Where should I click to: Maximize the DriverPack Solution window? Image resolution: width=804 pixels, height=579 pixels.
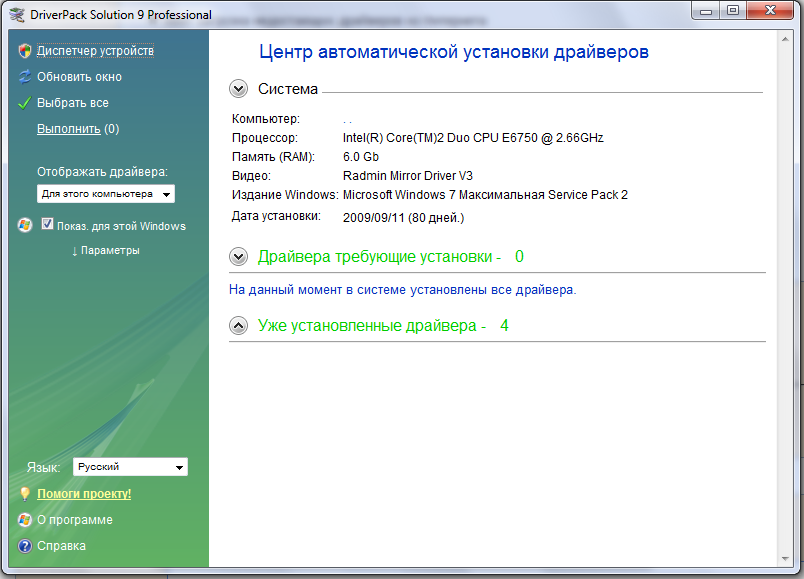[x=733, y=11]
